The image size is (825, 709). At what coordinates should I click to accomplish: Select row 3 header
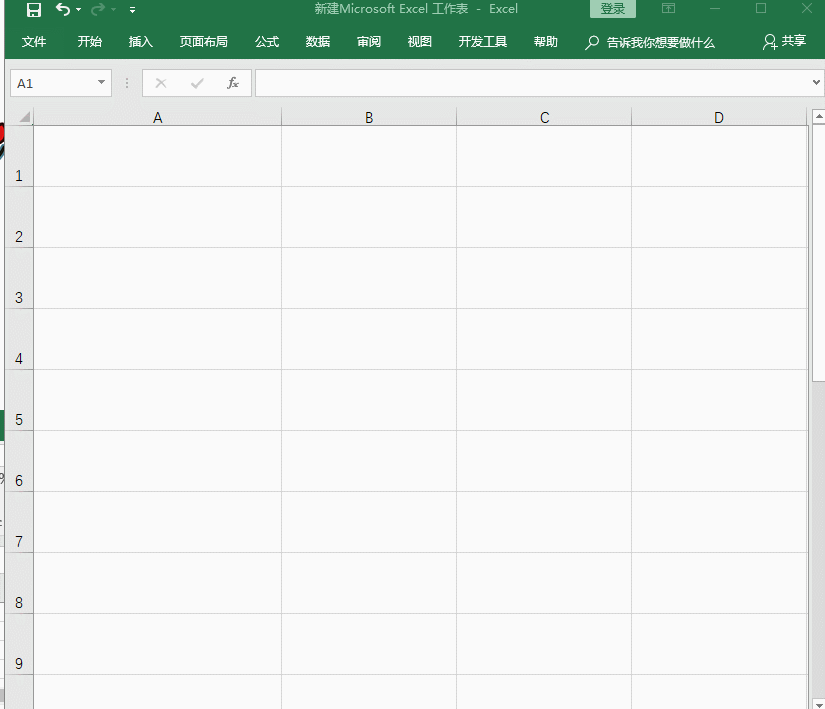click(19, 278)
